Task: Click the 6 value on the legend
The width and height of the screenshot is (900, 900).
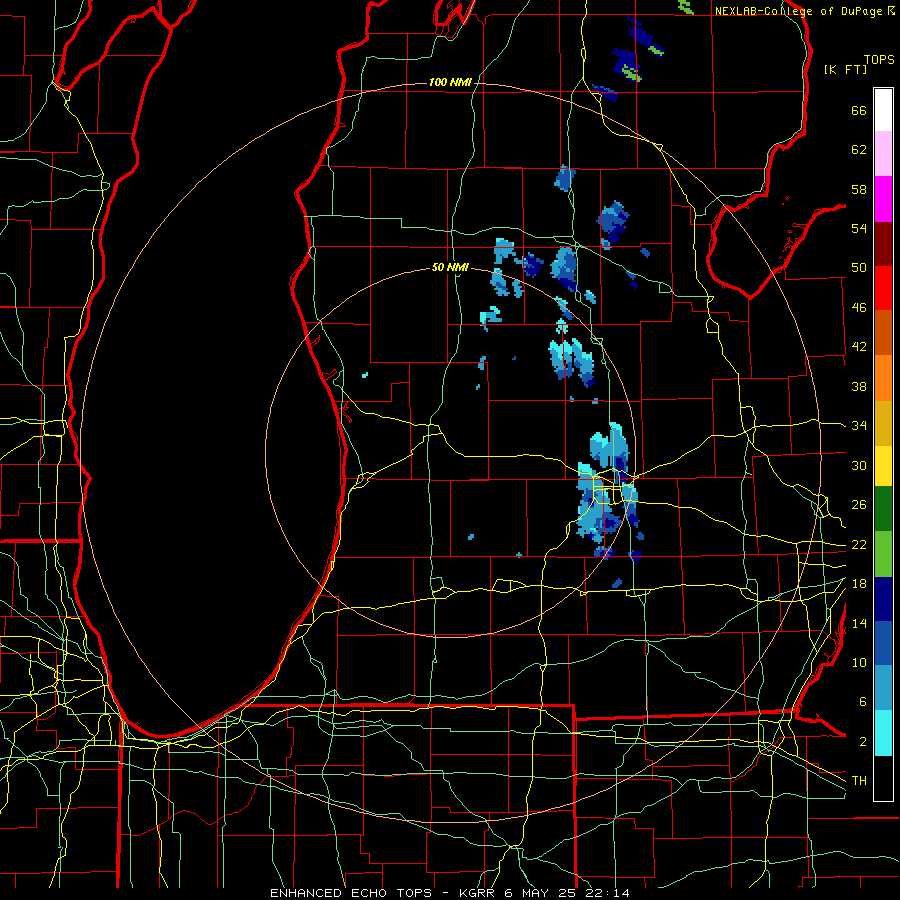Action: coord(863,701)
